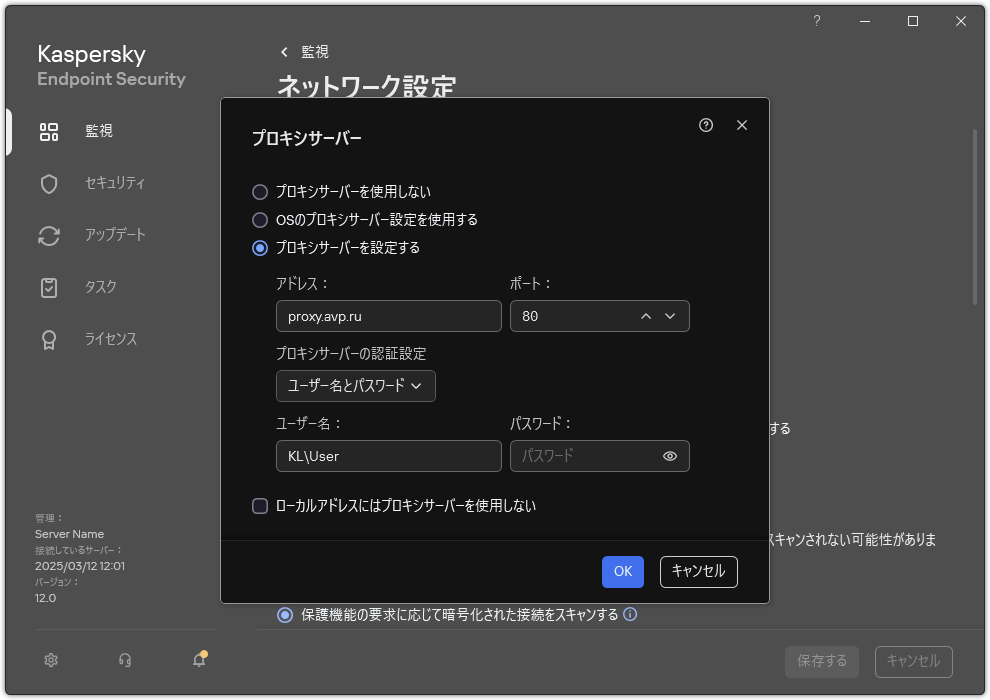
Task: Show the password using the eye icon
Action: [672, 456]
